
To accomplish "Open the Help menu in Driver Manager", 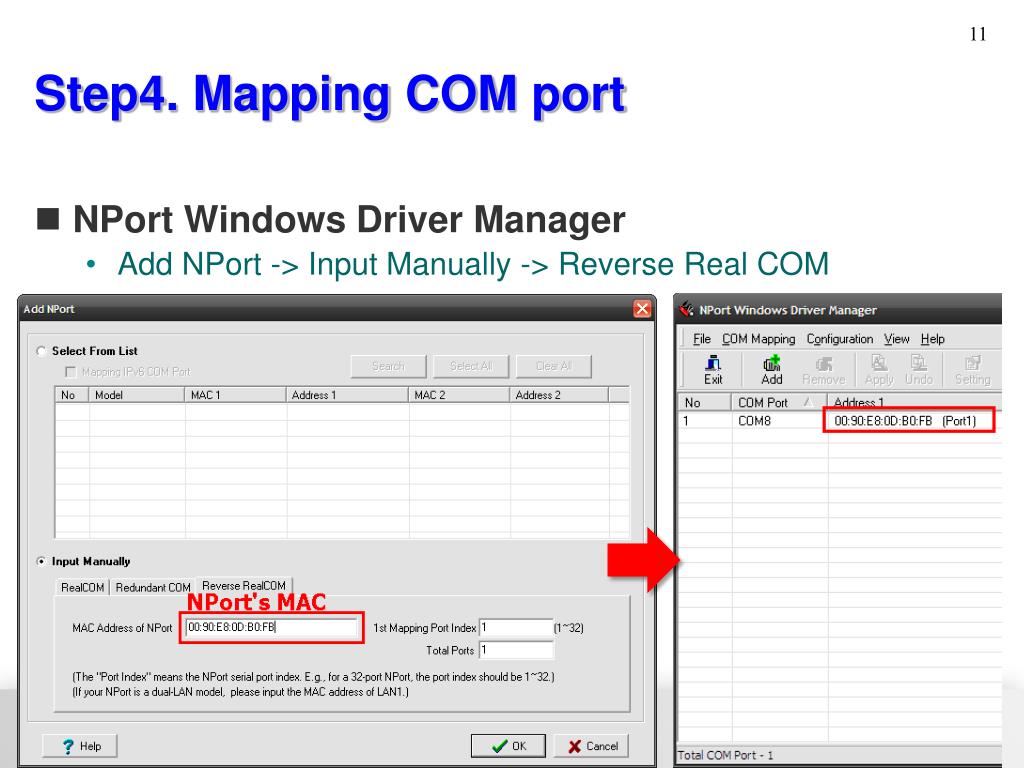I will [933, 339].
